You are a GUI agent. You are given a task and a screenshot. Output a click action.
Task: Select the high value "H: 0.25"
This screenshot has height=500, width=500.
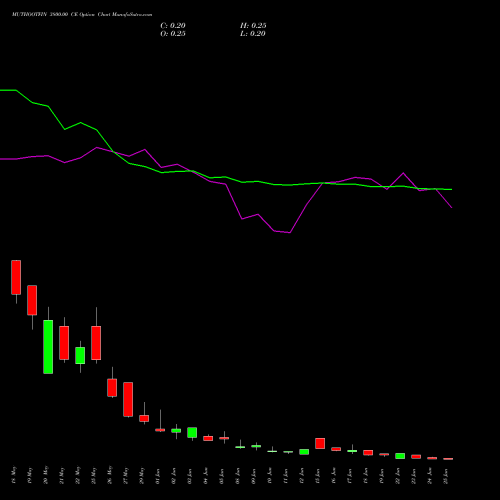click(253, 26)
